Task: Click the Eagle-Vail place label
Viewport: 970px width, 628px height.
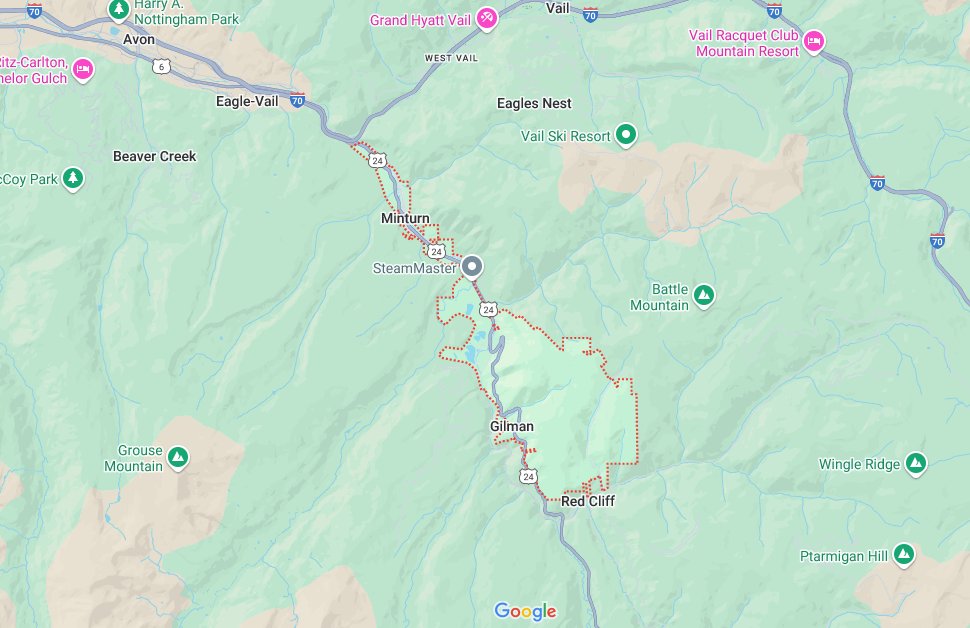Action: point(247,101)
